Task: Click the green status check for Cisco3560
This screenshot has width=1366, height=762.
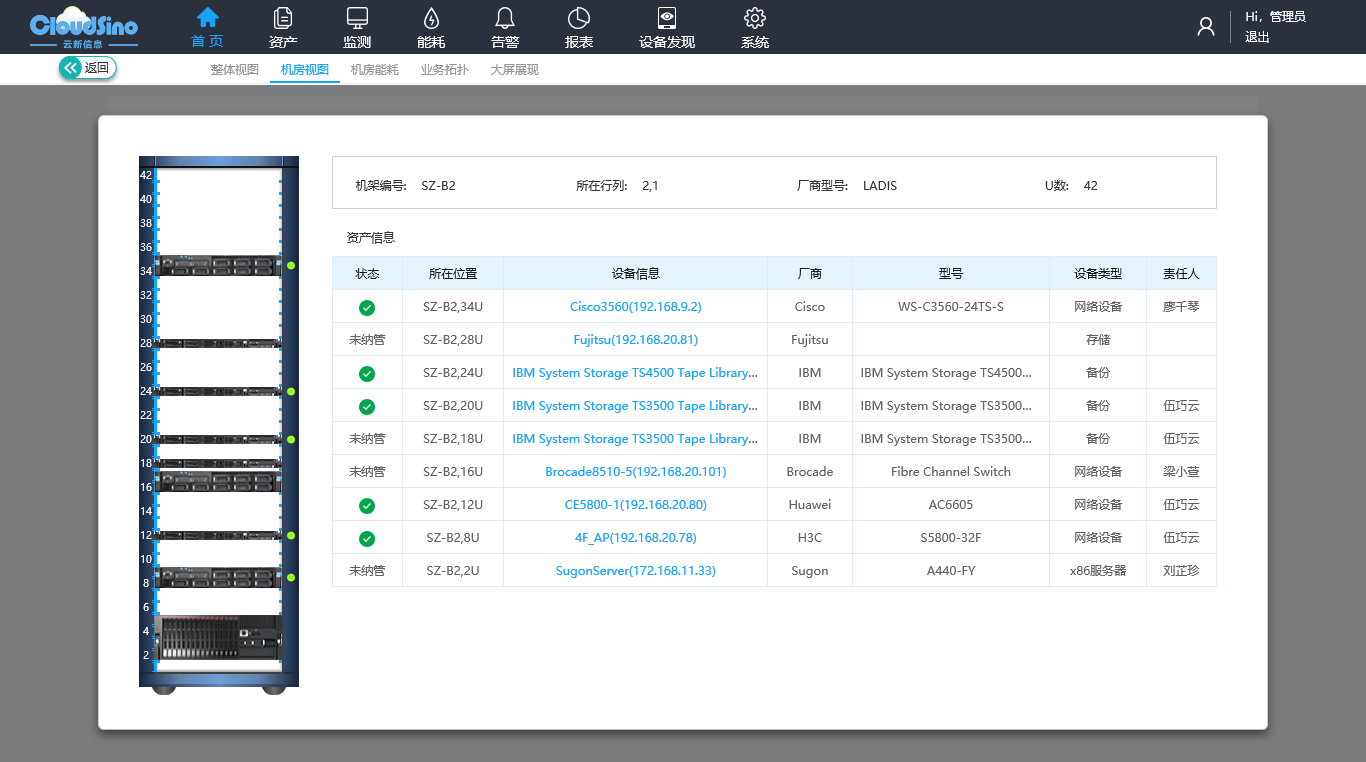Action: [x=367, y=307]
